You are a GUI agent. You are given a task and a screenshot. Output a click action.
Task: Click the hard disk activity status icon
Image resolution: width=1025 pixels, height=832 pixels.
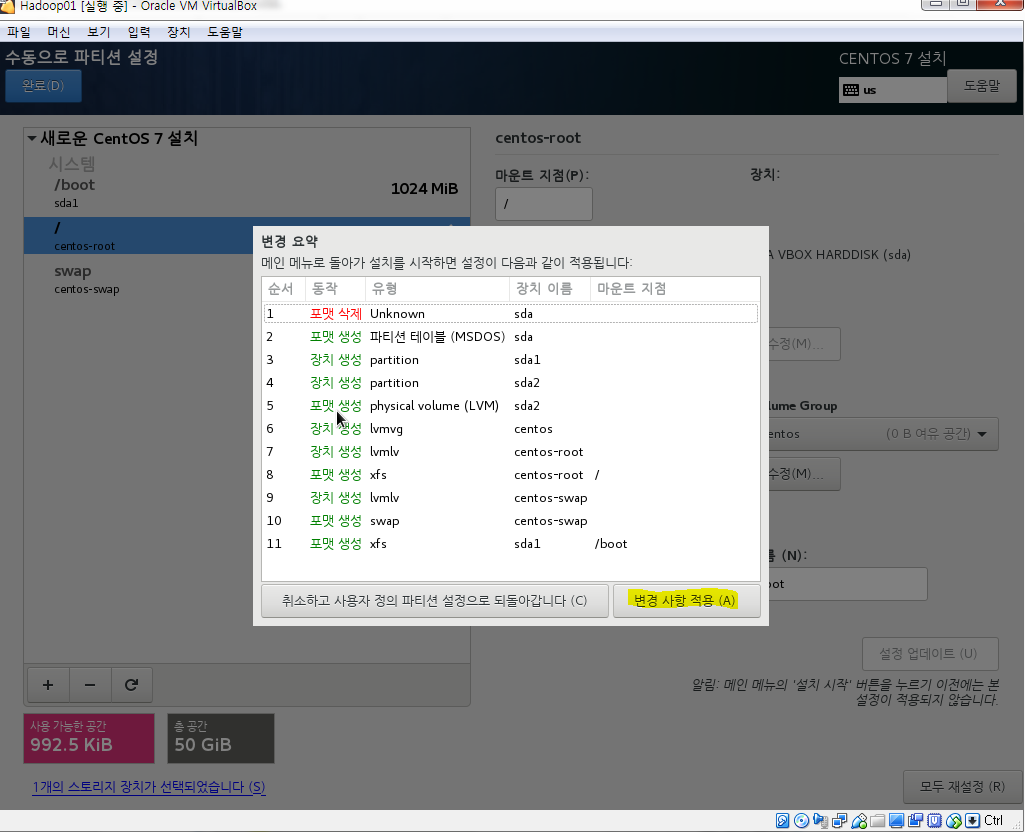pos(782,821)
